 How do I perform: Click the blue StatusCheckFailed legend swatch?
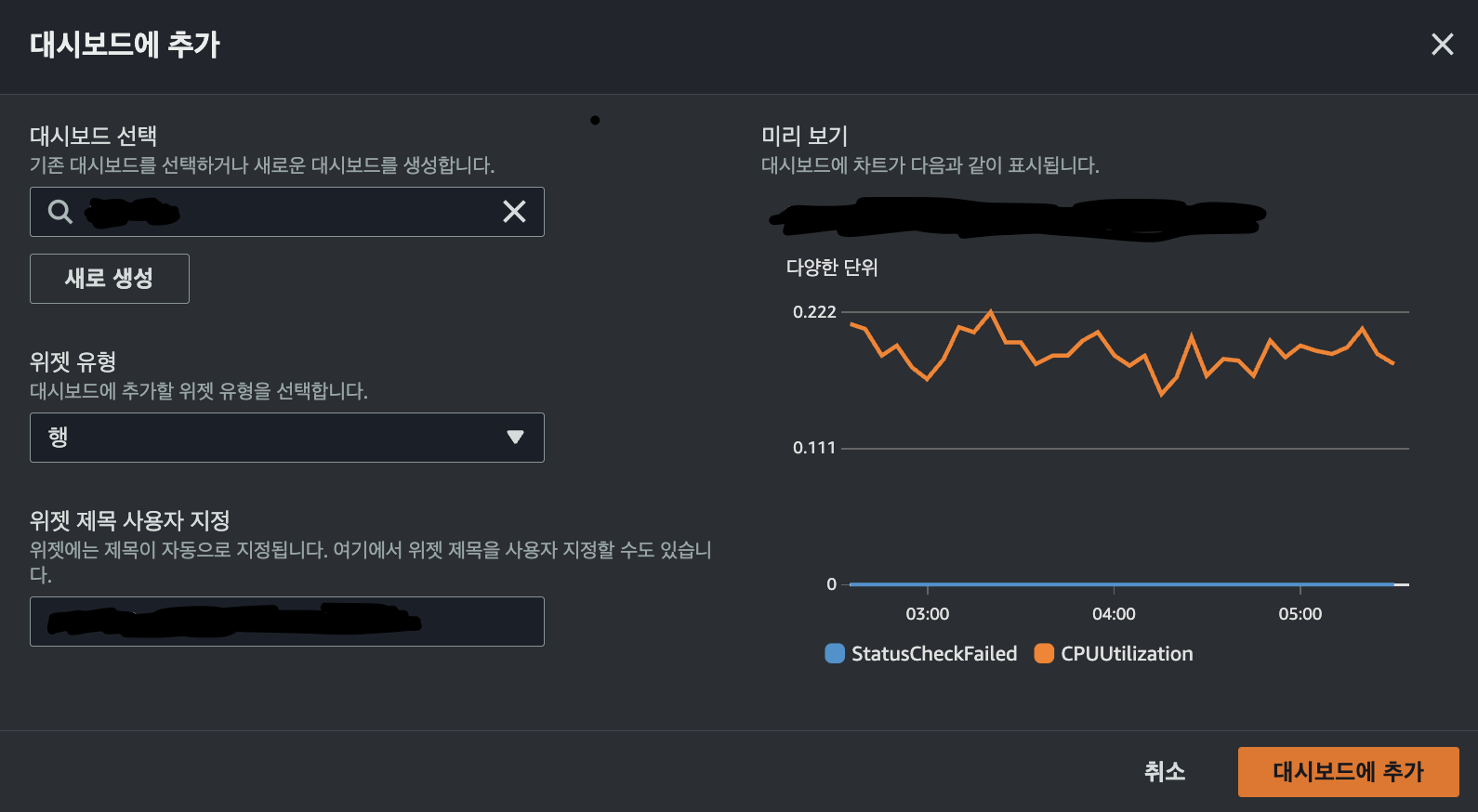point(835,653)
